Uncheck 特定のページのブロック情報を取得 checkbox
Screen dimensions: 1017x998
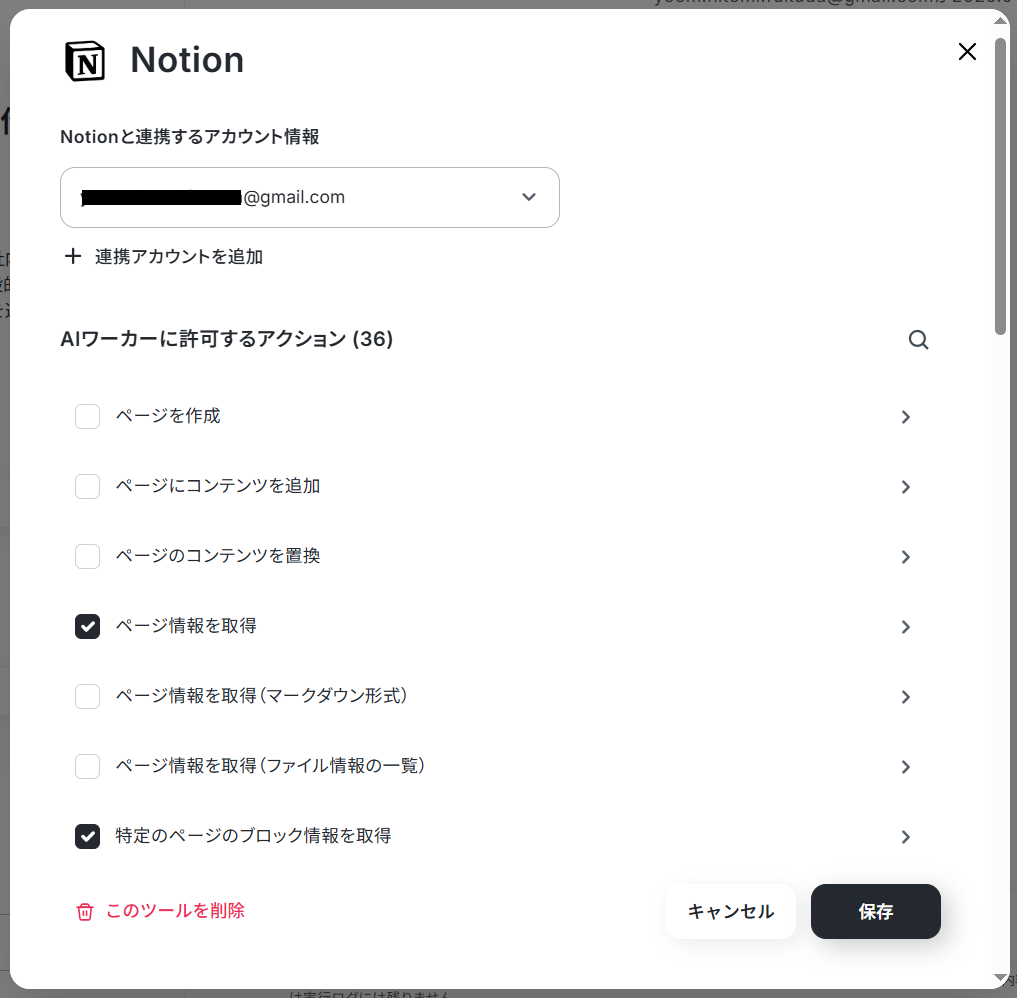pyautogui.click(x=88, y=837)
